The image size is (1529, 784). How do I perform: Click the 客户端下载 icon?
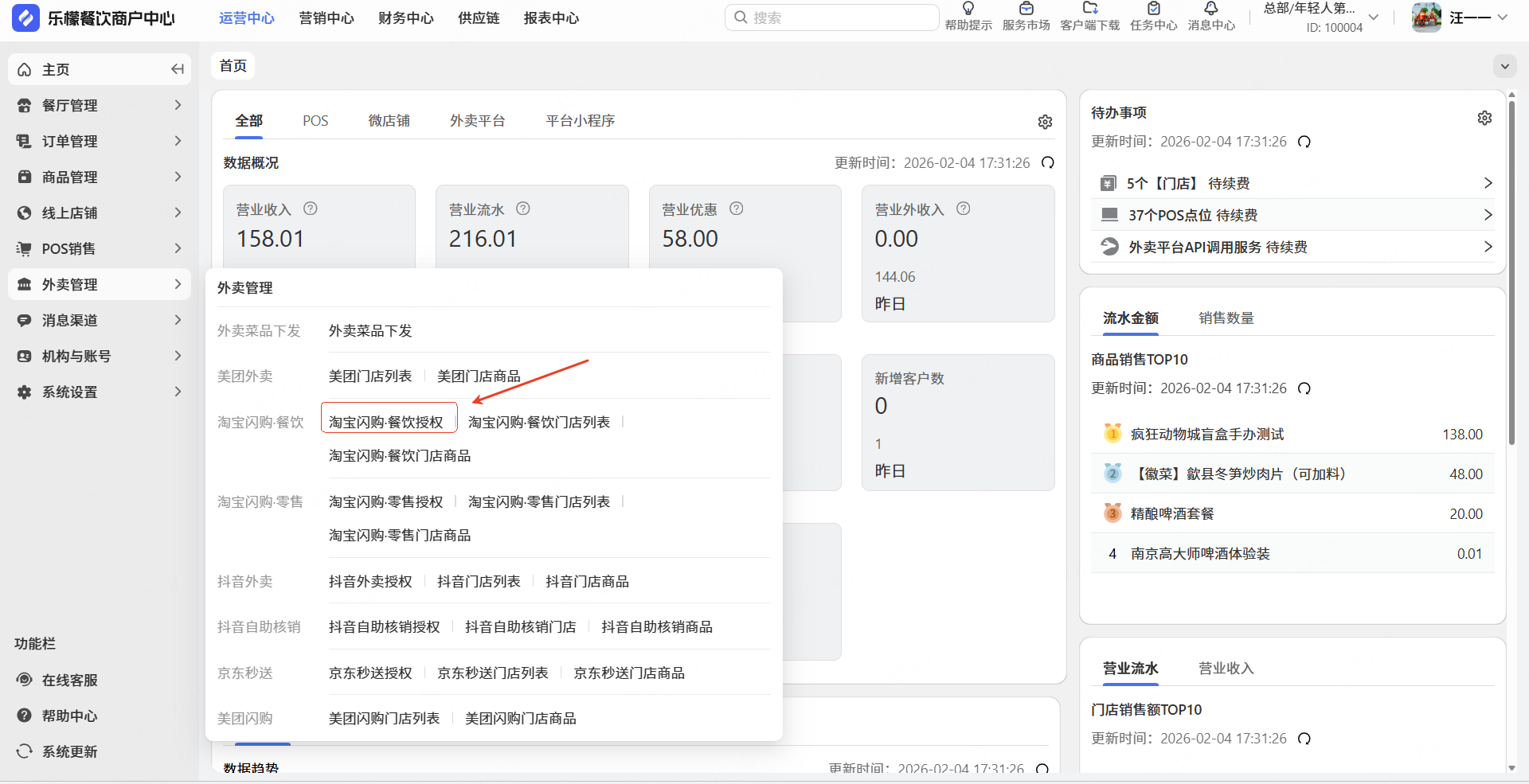click(x=1090, y=8)
